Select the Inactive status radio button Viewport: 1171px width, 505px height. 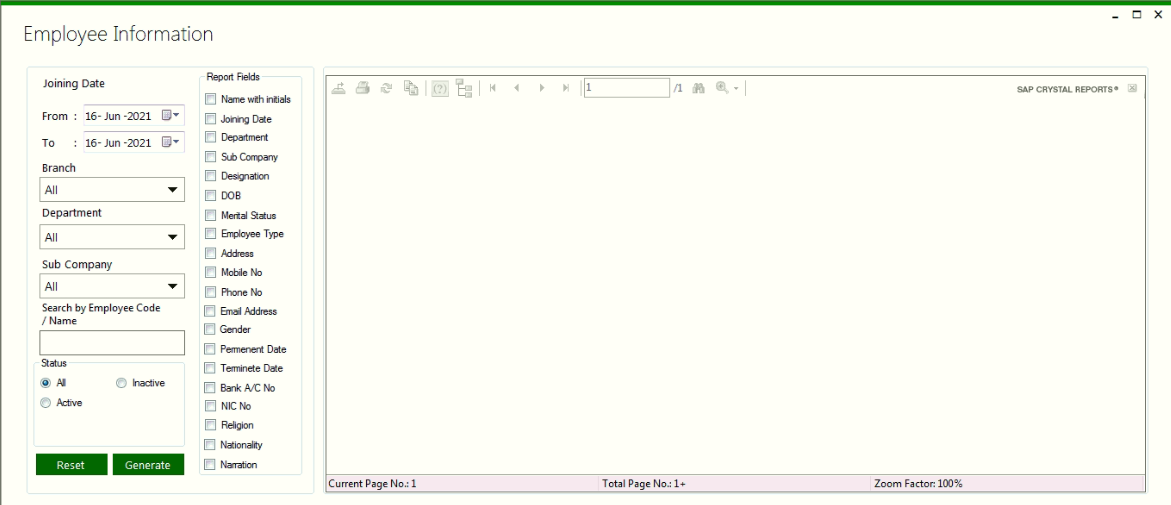tap(122, 383)
